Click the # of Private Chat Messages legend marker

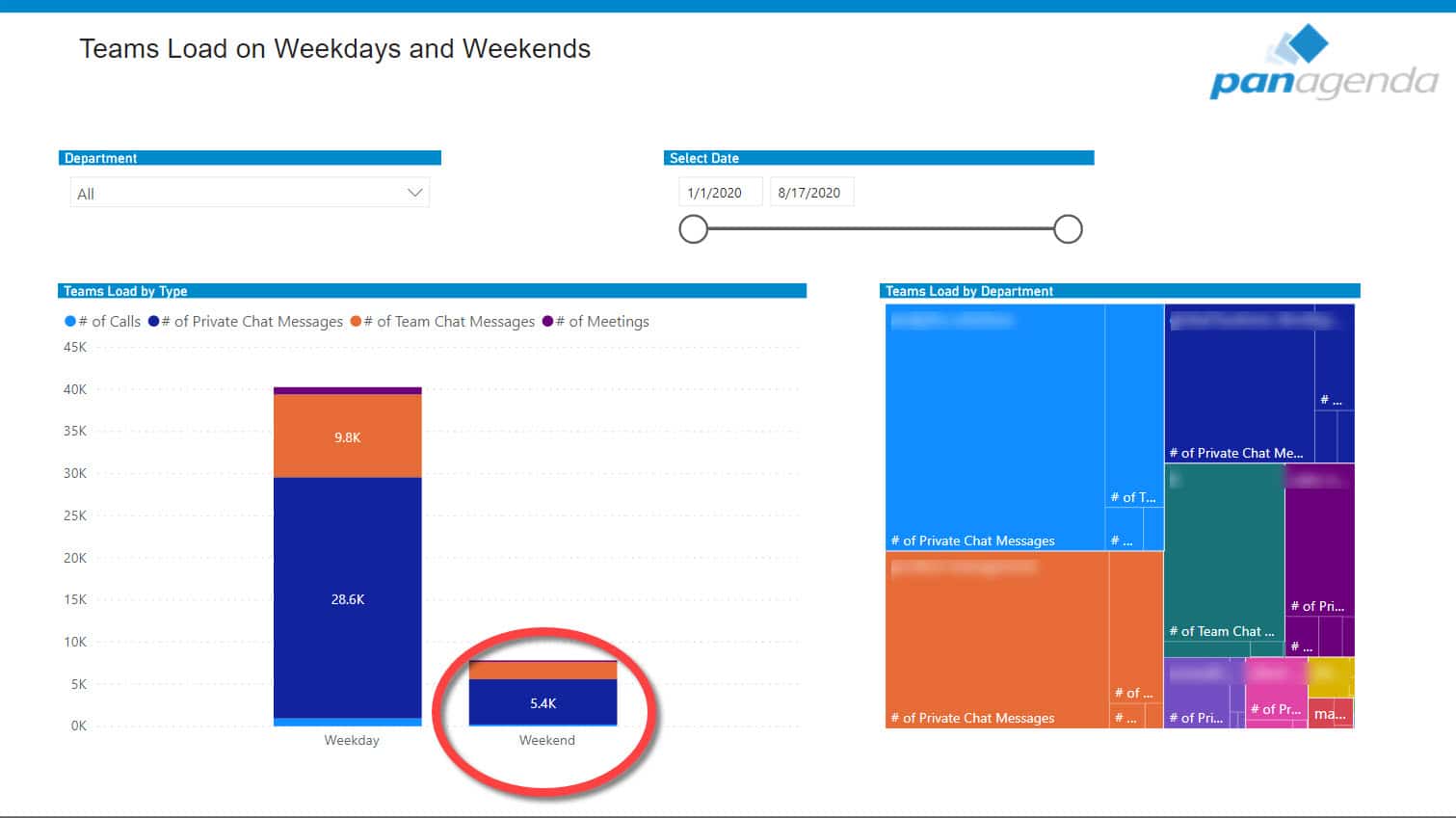tap(153, 321)
